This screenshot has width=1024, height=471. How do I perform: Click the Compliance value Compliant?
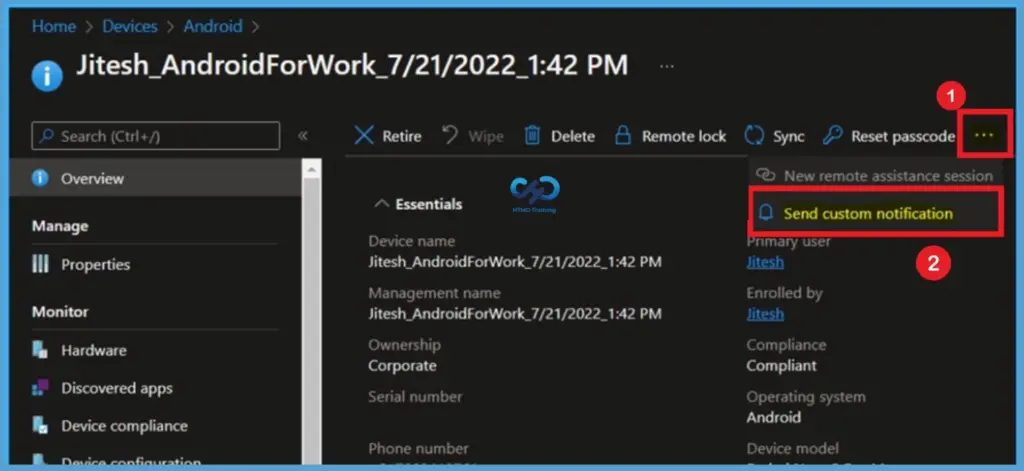tap(781, 365)
